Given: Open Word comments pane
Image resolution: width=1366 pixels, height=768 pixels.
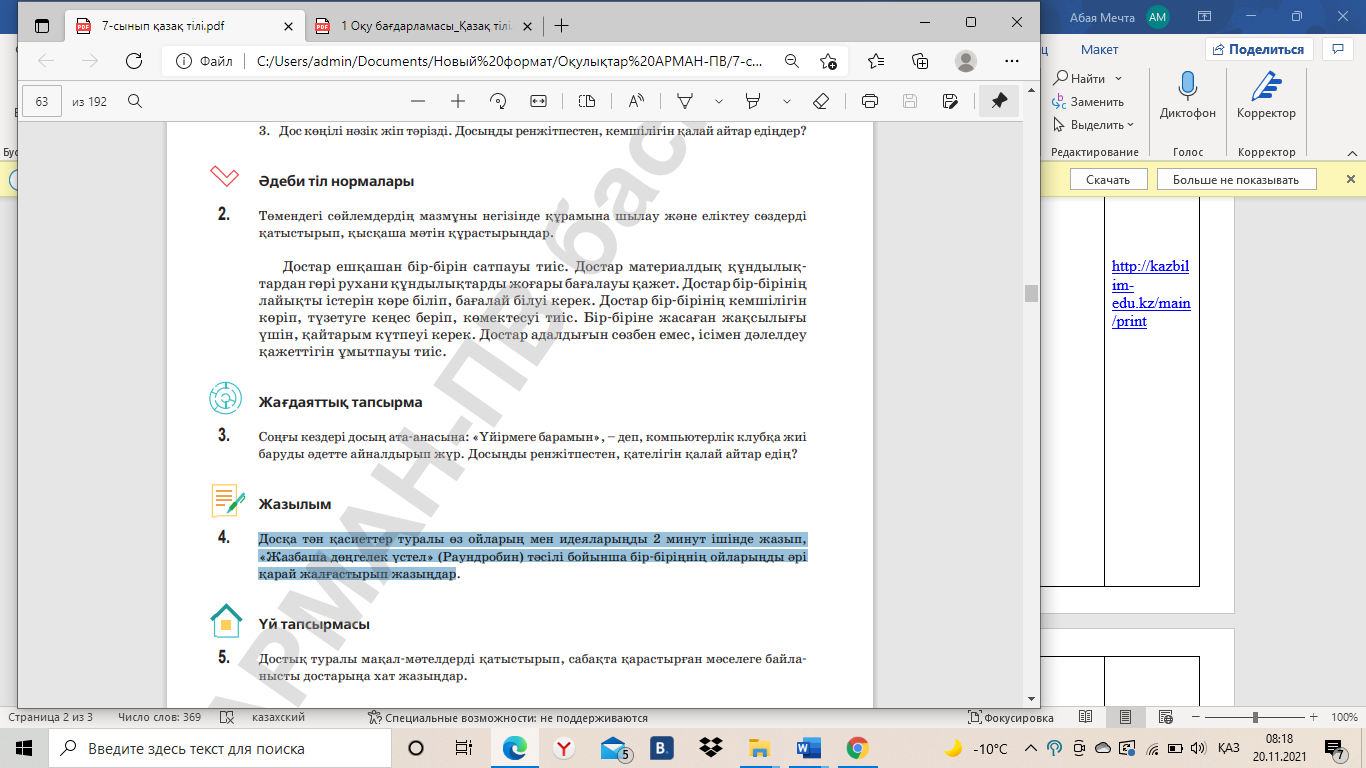Looking at the screenshot, I should 1337,49.
